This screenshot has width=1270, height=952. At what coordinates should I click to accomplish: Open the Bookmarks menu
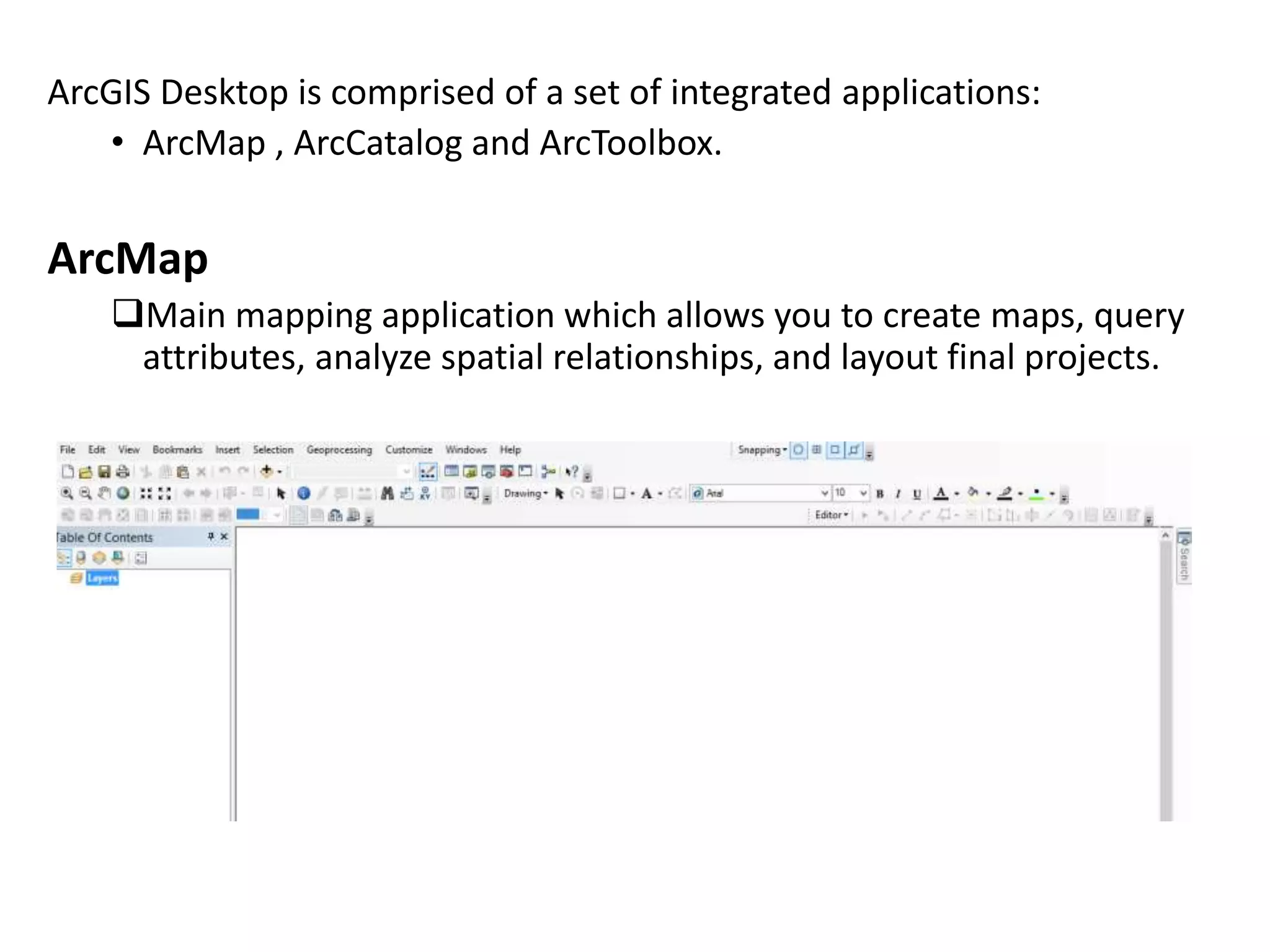coord(177,449)
